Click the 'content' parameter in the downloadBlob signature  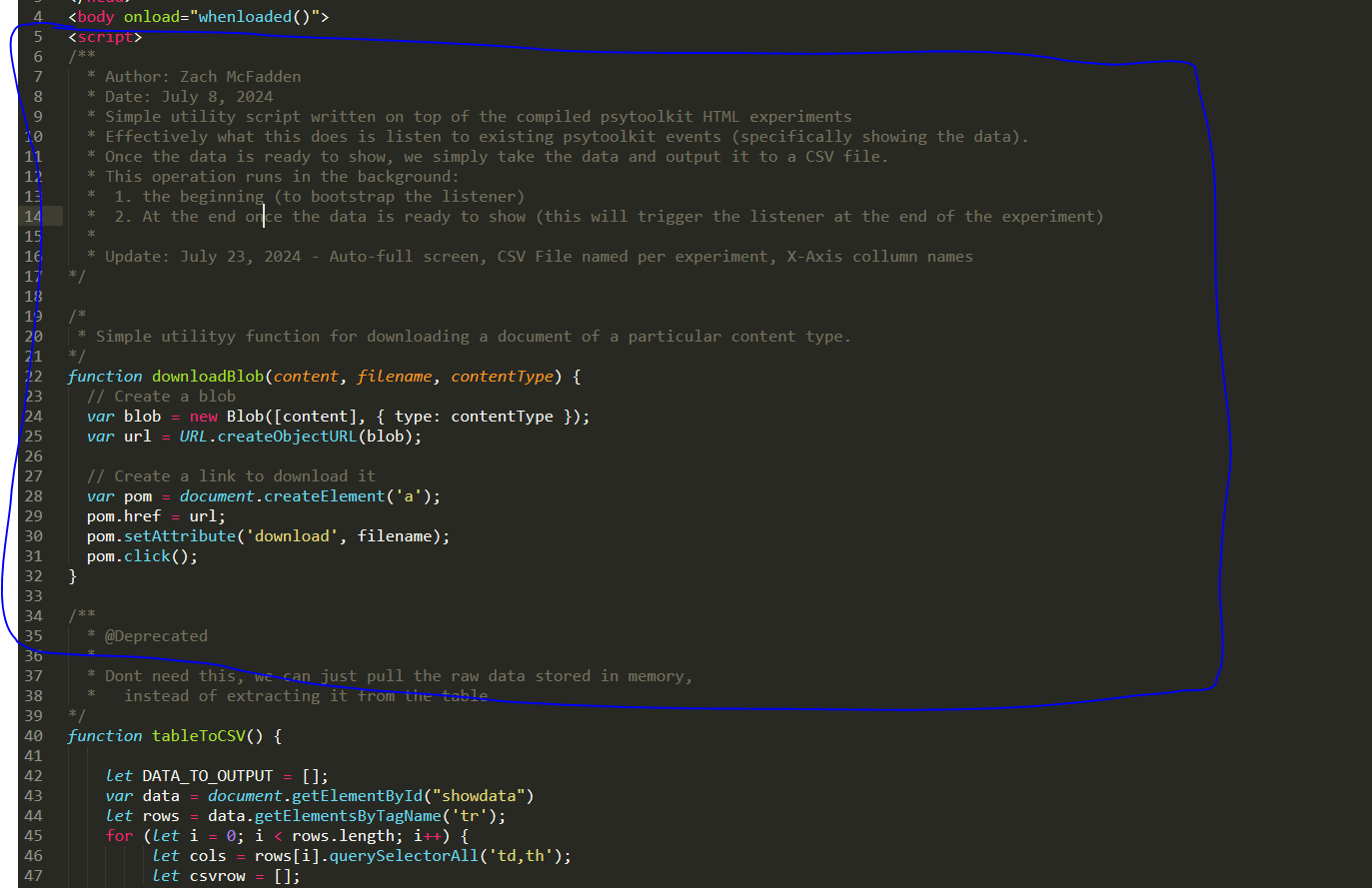(x=306, y=377)
